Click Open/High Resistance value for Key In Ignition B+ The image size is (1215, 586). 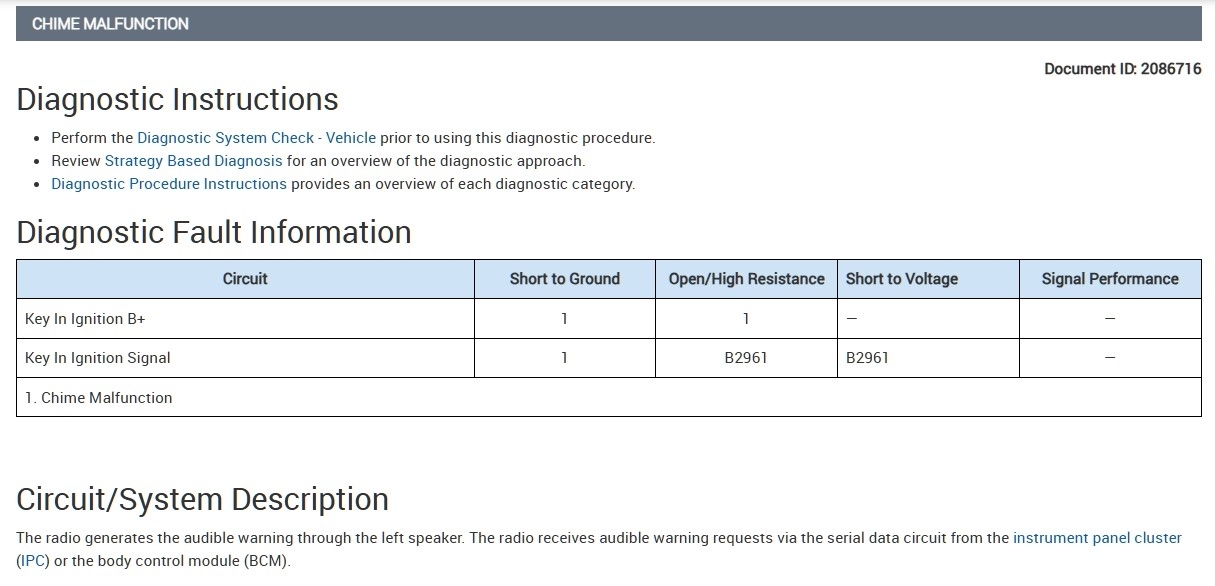click(x=746, y=319)
